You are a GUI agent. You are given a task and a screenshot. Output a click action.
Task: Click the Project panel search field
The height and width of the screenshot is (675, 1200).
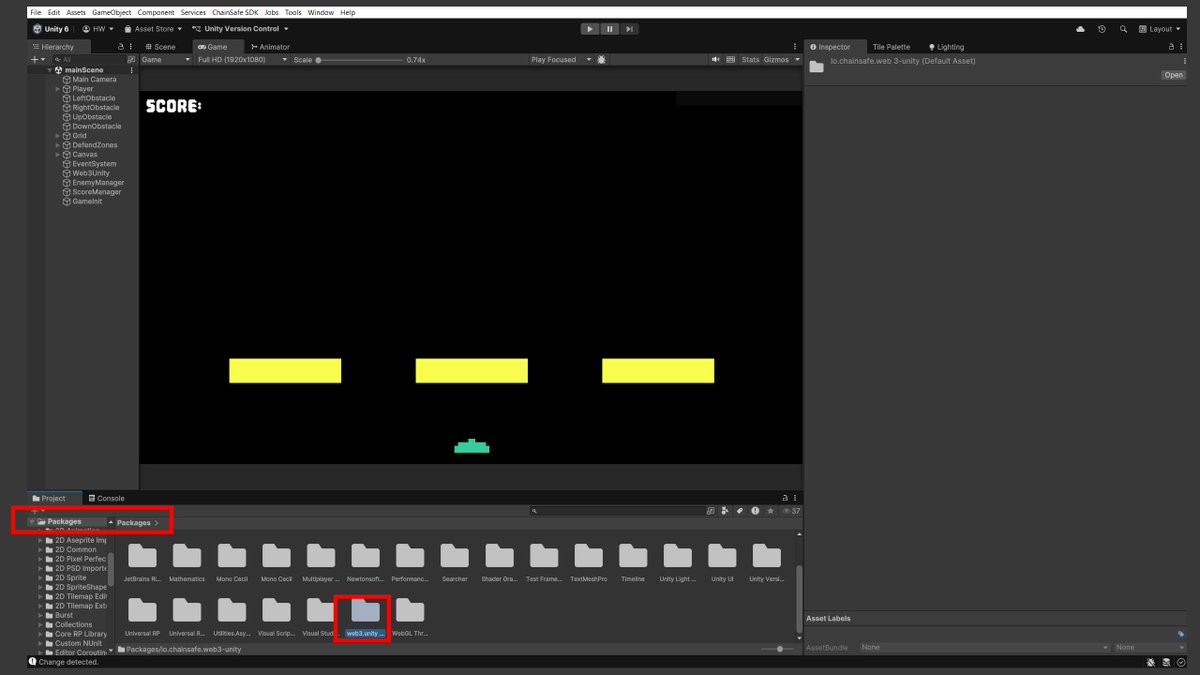[617, 511]
